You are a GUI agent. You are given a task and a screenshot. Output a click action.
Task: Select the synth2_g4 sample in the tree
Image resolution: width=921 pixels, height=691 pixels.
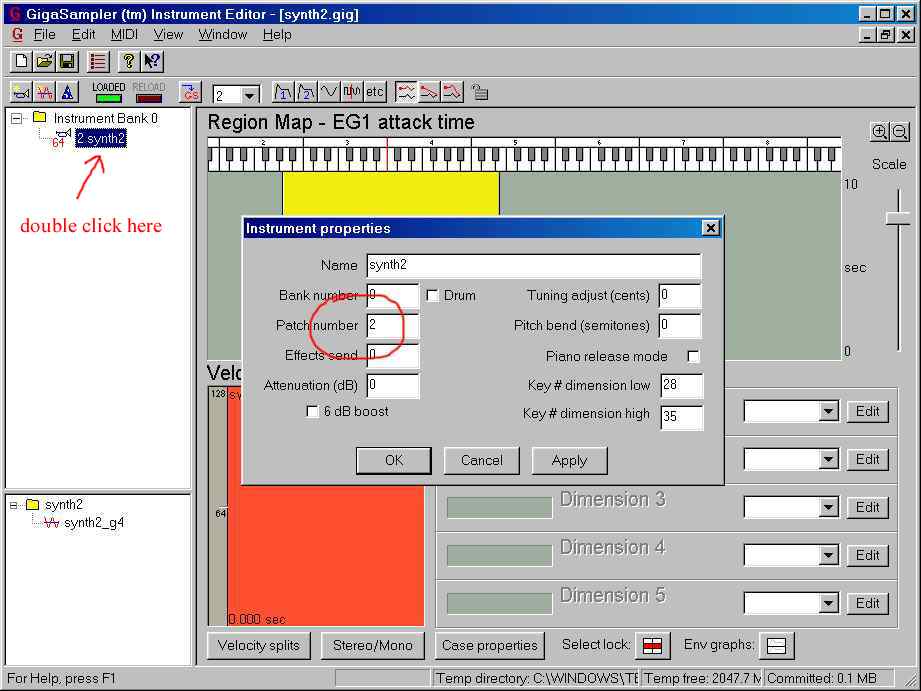(94, 523)
